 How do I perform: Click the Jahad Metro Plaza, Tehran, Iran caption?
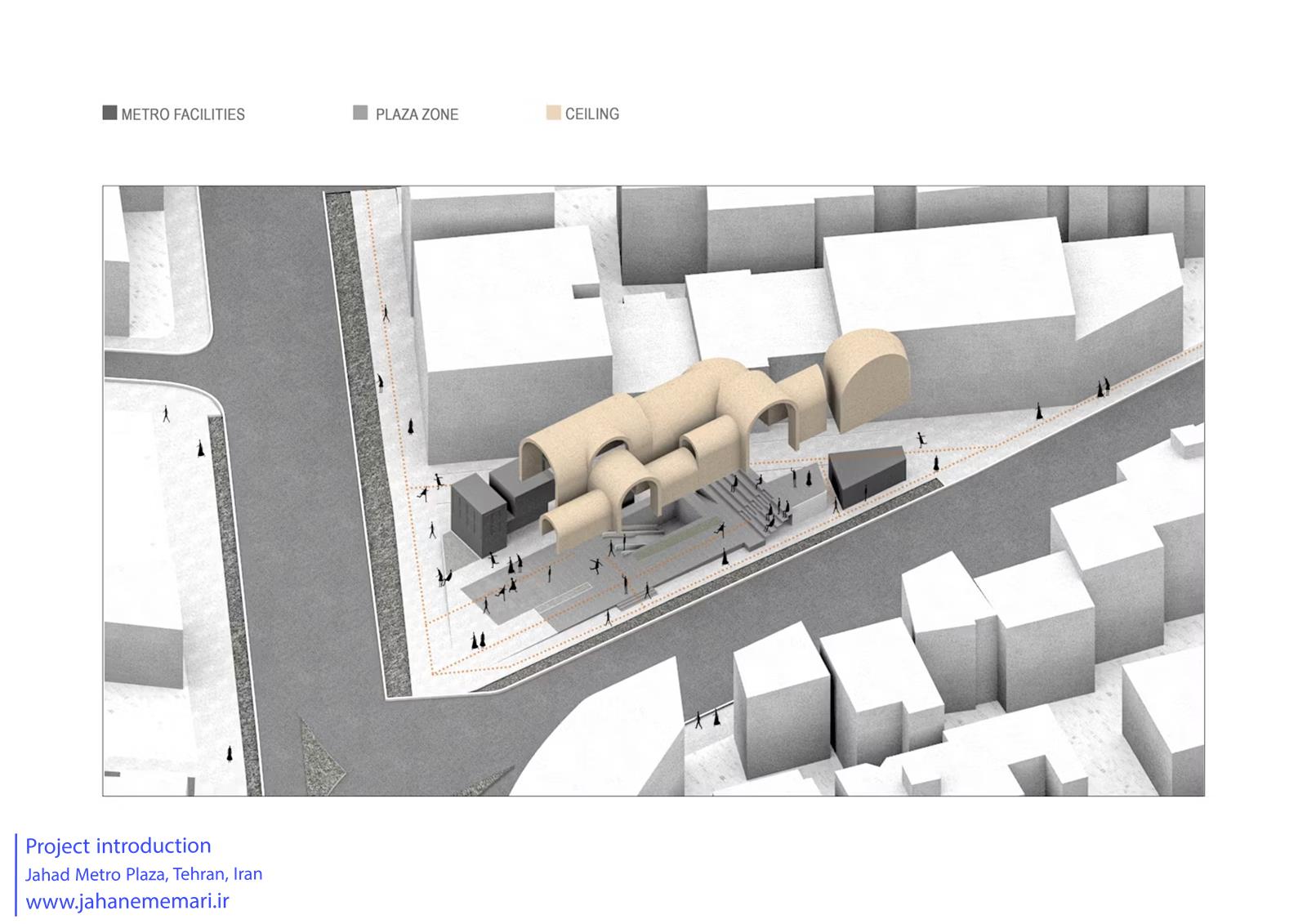tap(144, 874)
